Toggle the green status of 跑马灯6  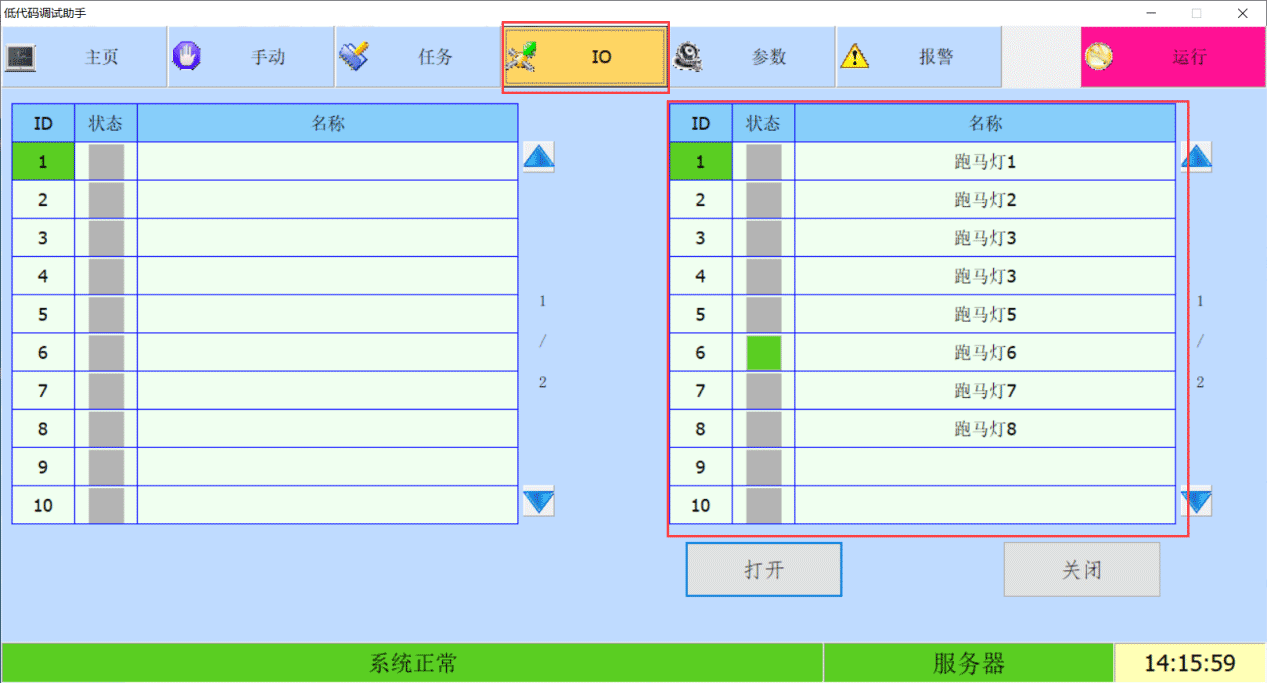pos(763,353)
